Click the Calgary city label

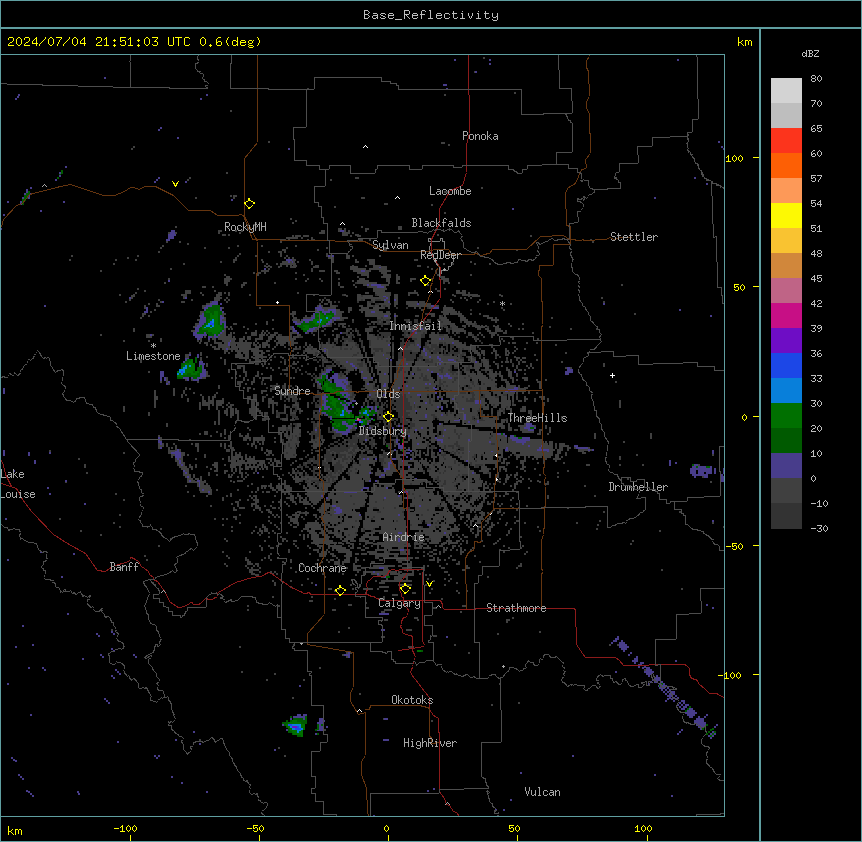(399, 603)
